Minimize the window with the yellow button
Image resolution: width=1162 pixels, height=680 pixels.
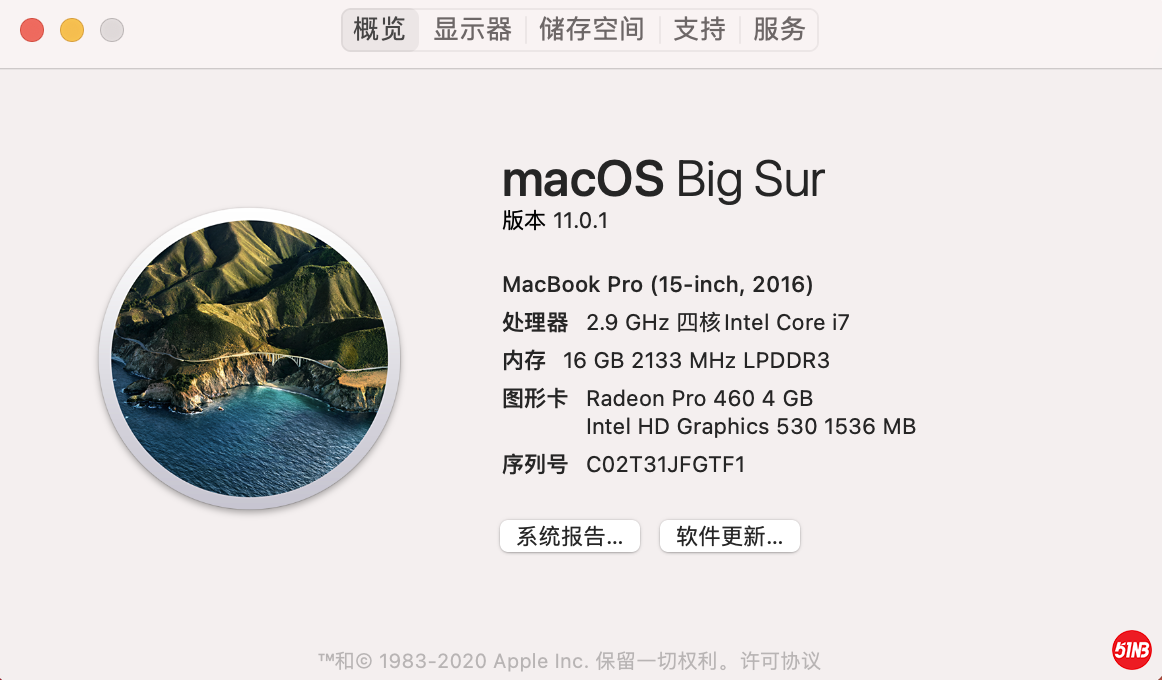[72, 30]
